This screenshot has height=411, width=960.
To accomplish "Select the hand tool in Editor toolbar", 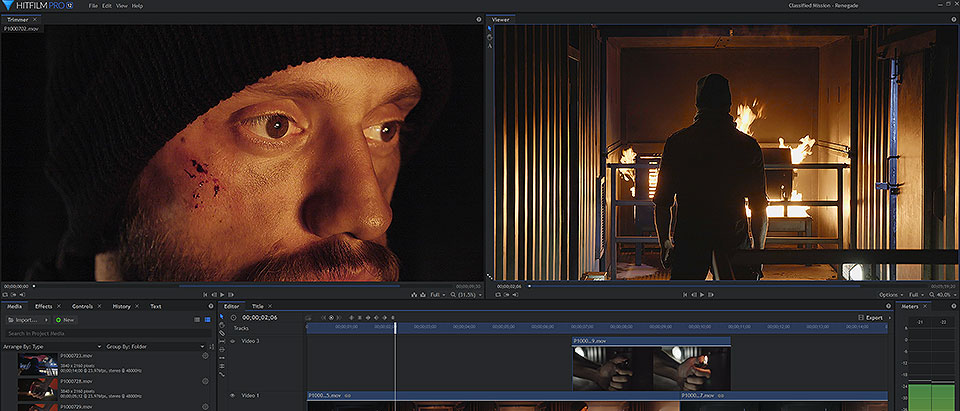I will 222,325.
